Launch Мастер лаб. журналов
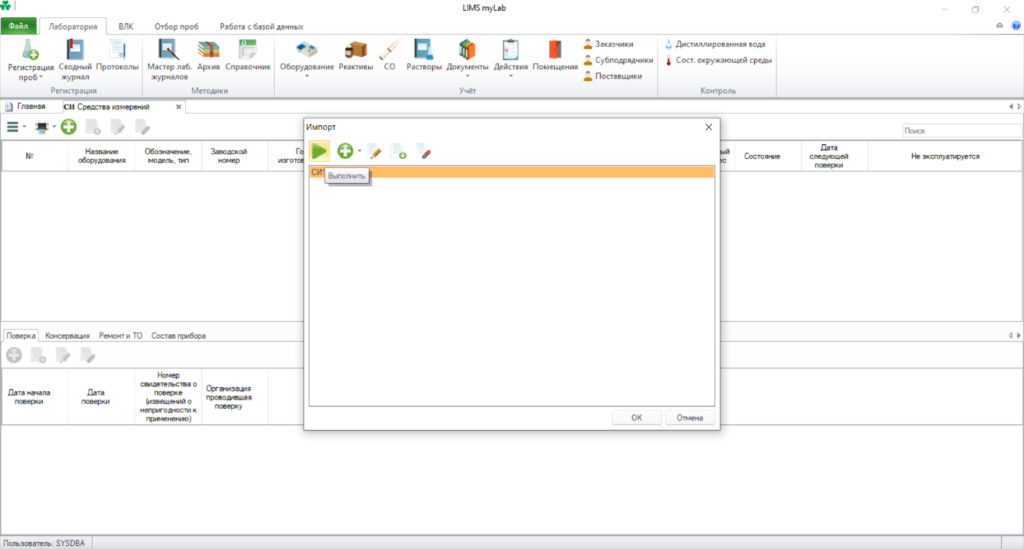This screenshot has width=1024, height=549. (169, 59)
